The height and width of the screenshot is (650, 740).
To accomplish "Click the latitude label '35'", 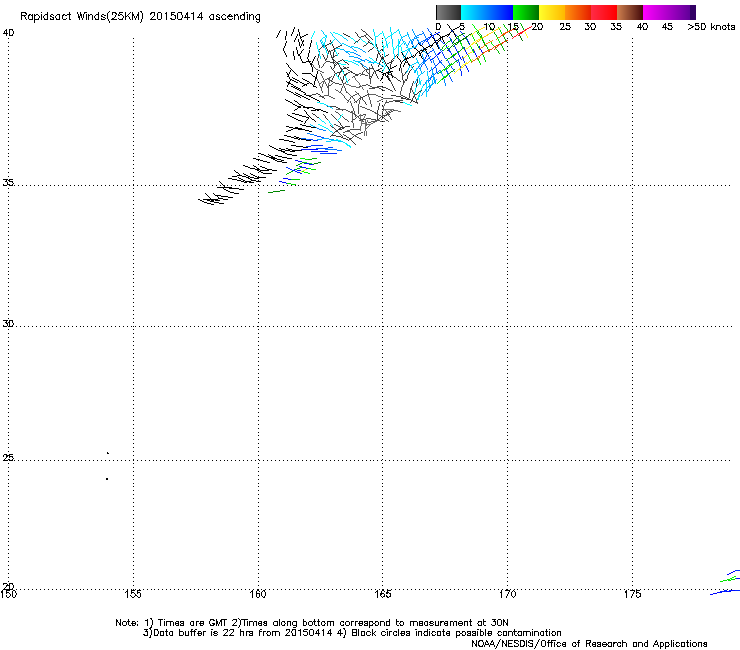I will (x=8, y=182).
